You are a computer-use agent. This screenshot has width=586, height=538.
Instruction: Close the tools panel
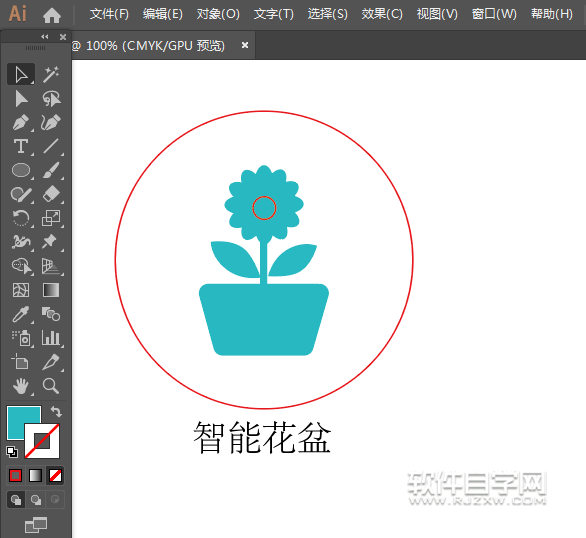(x=63, y=37)
